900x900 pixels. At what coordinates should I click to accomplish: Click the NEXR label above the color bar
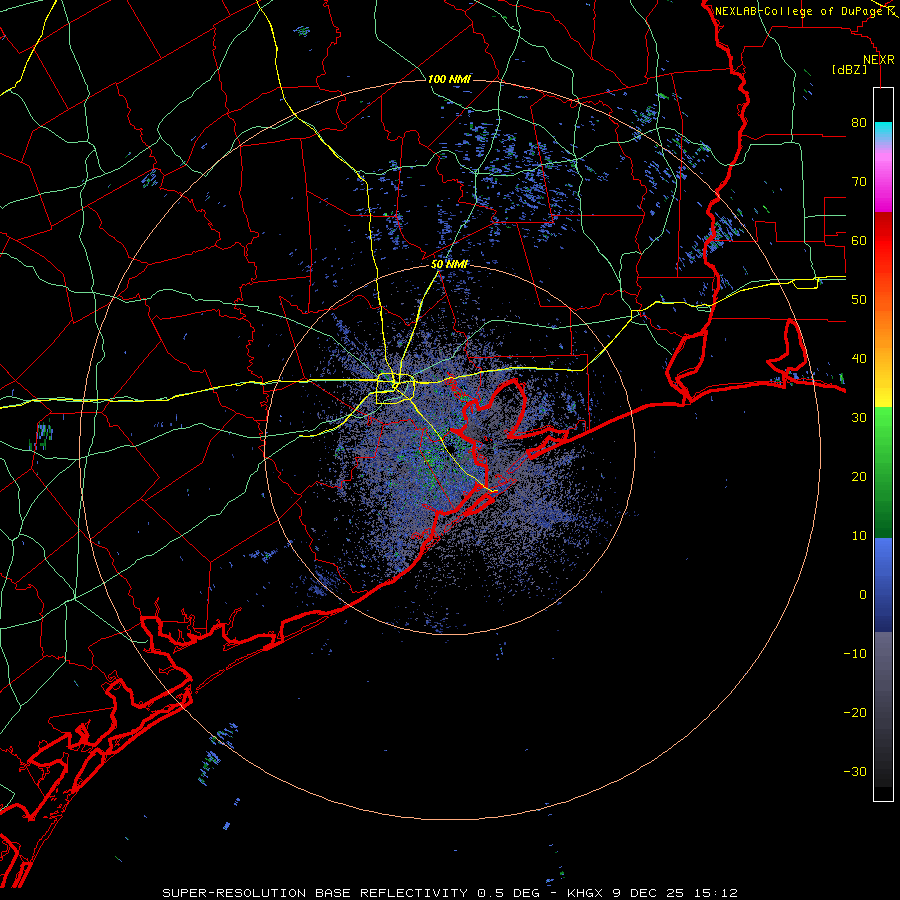click(878, 60)
